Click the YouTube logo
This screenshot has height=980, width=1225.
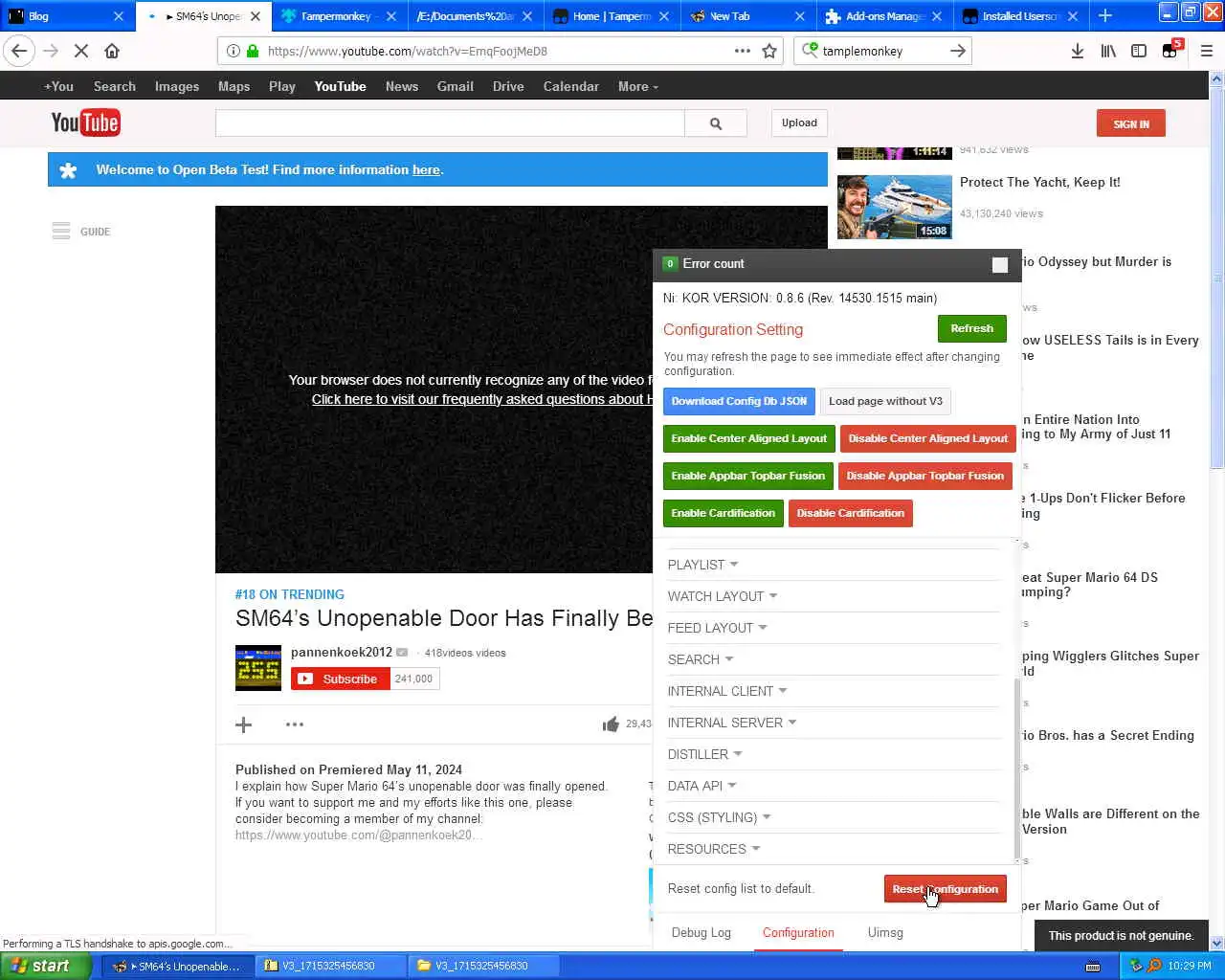(85, 122)
